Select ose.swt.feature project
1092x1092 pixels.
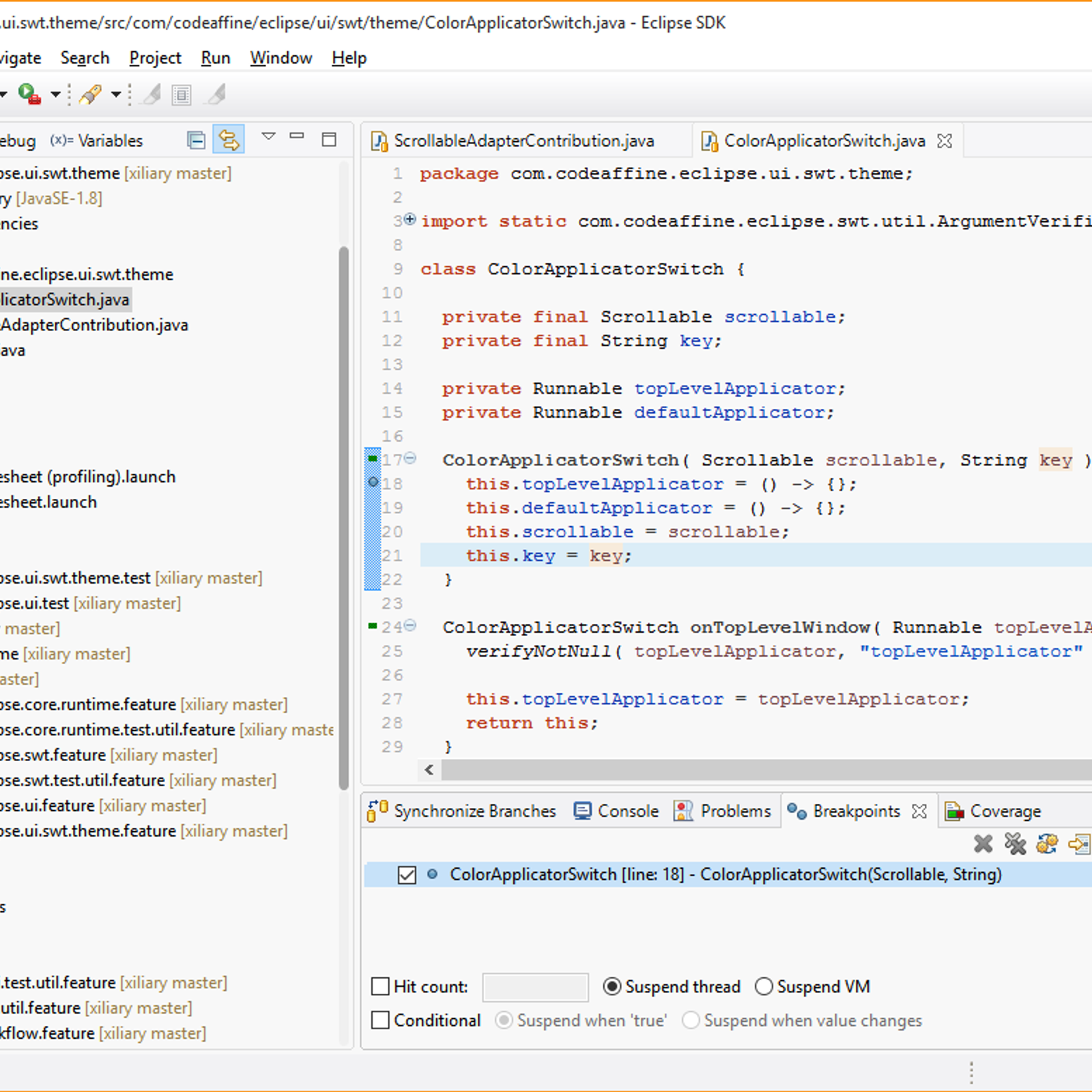(109, 755)
